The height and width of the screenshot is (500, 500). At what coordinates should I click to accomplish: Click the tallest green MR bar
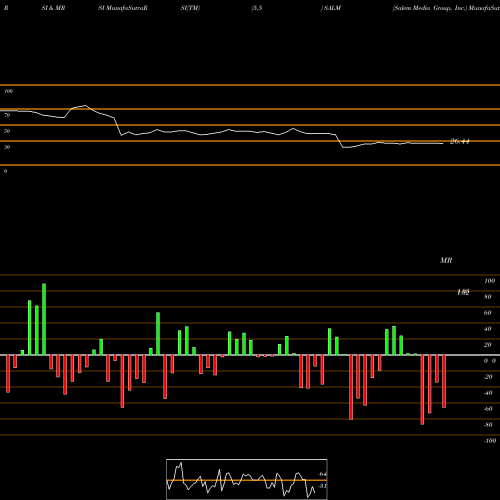44,319
